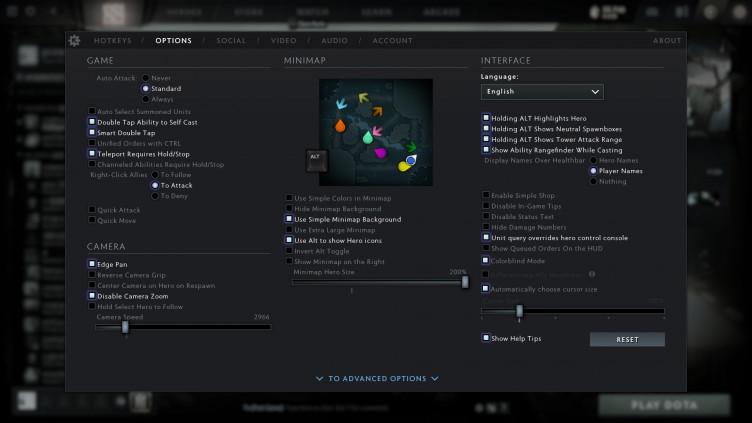Expand To Advanced Options section
752x423 pixels.
click(x=378, y=379)
